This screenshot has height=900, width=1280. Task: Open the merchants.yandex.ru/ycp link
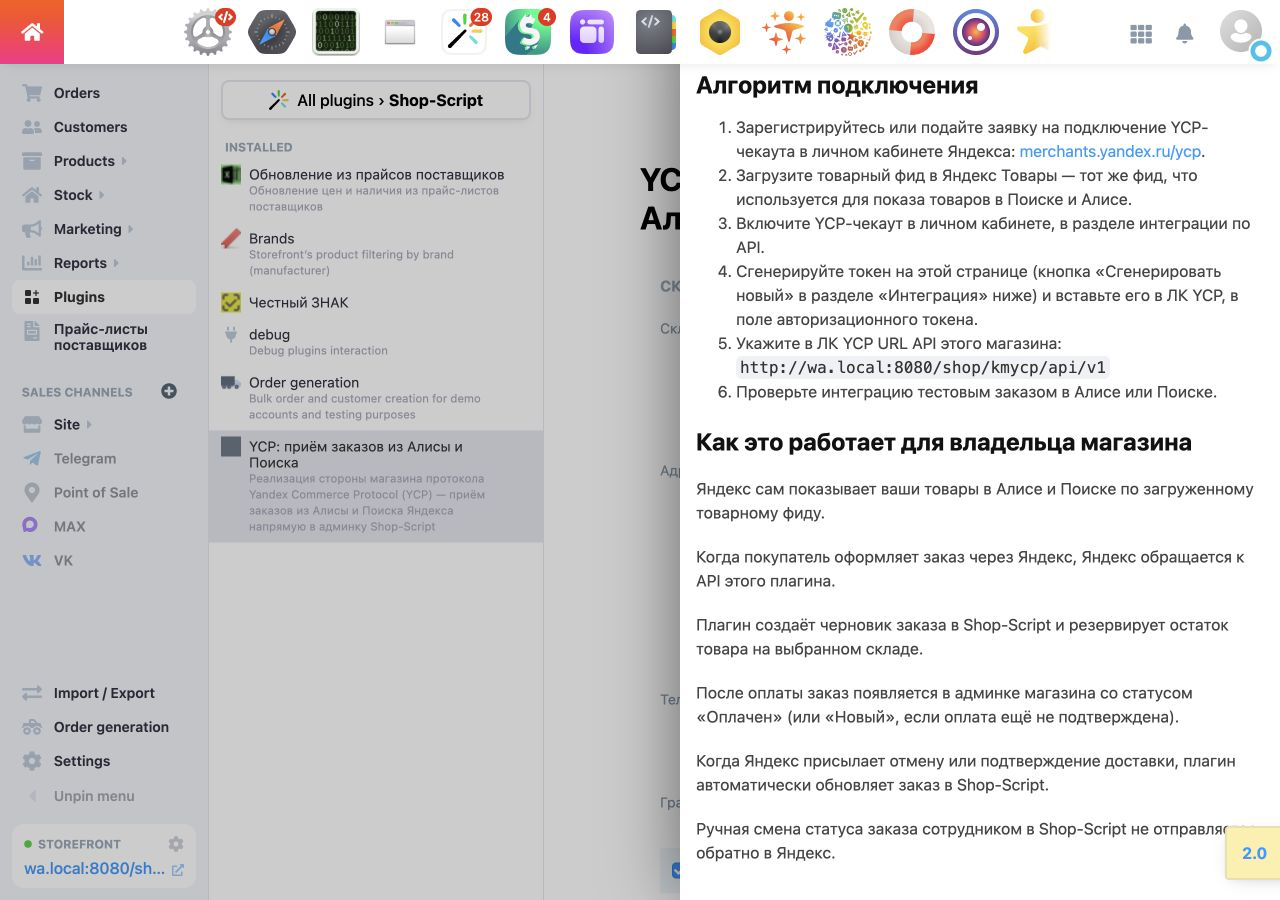click(x=1110, y=152)
